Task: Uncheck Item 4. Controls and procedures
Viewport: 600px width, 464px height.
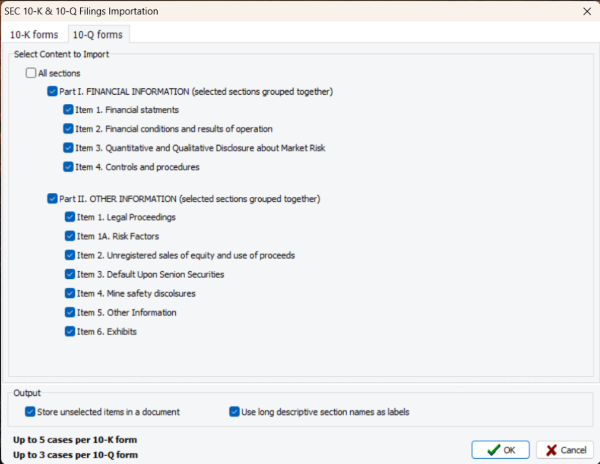Action: (x=69, y=167)
